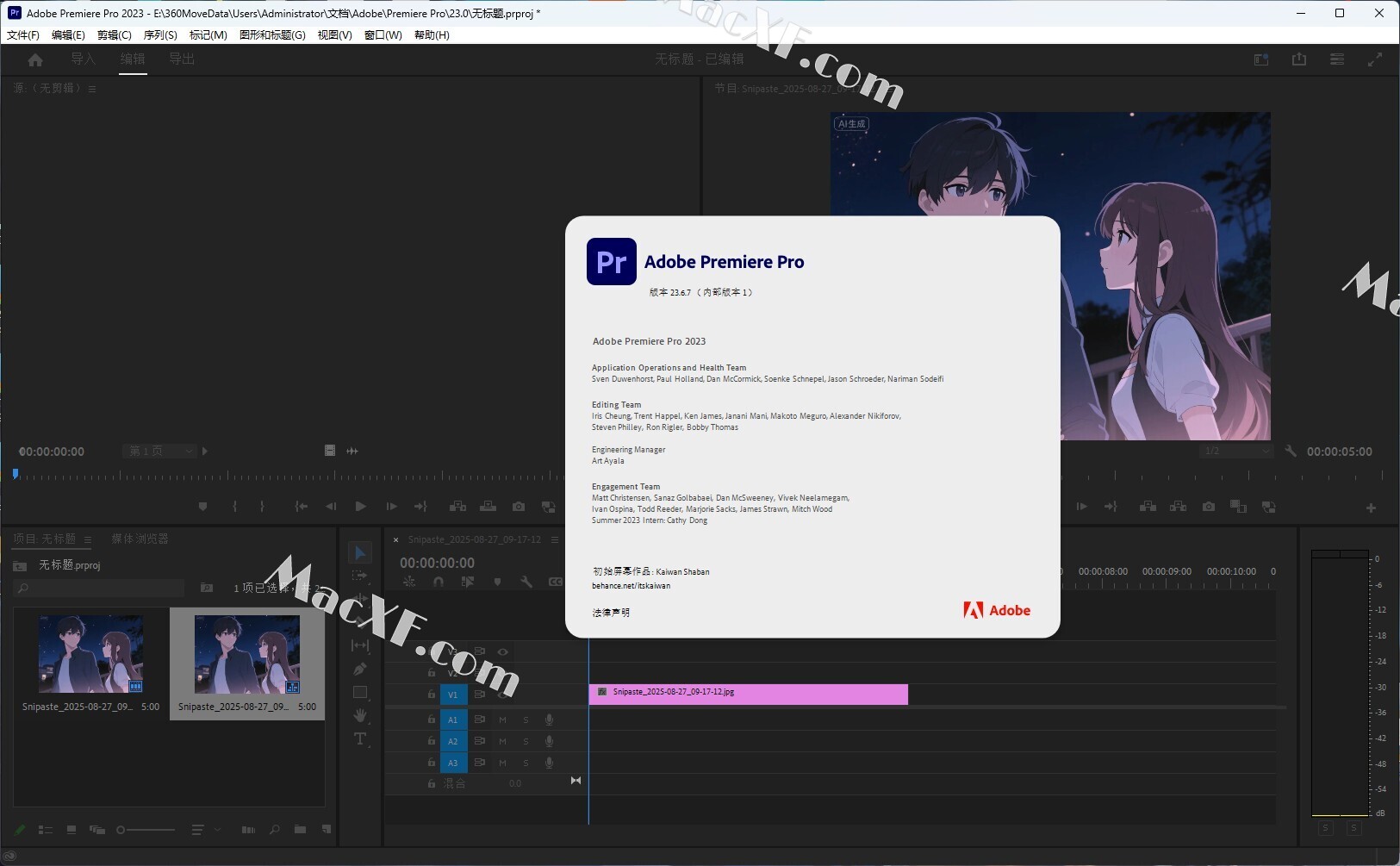Export frame from Source monitor camera
Image resolution: width=1400 pixels, height=866 pixels.
[519, 507]
